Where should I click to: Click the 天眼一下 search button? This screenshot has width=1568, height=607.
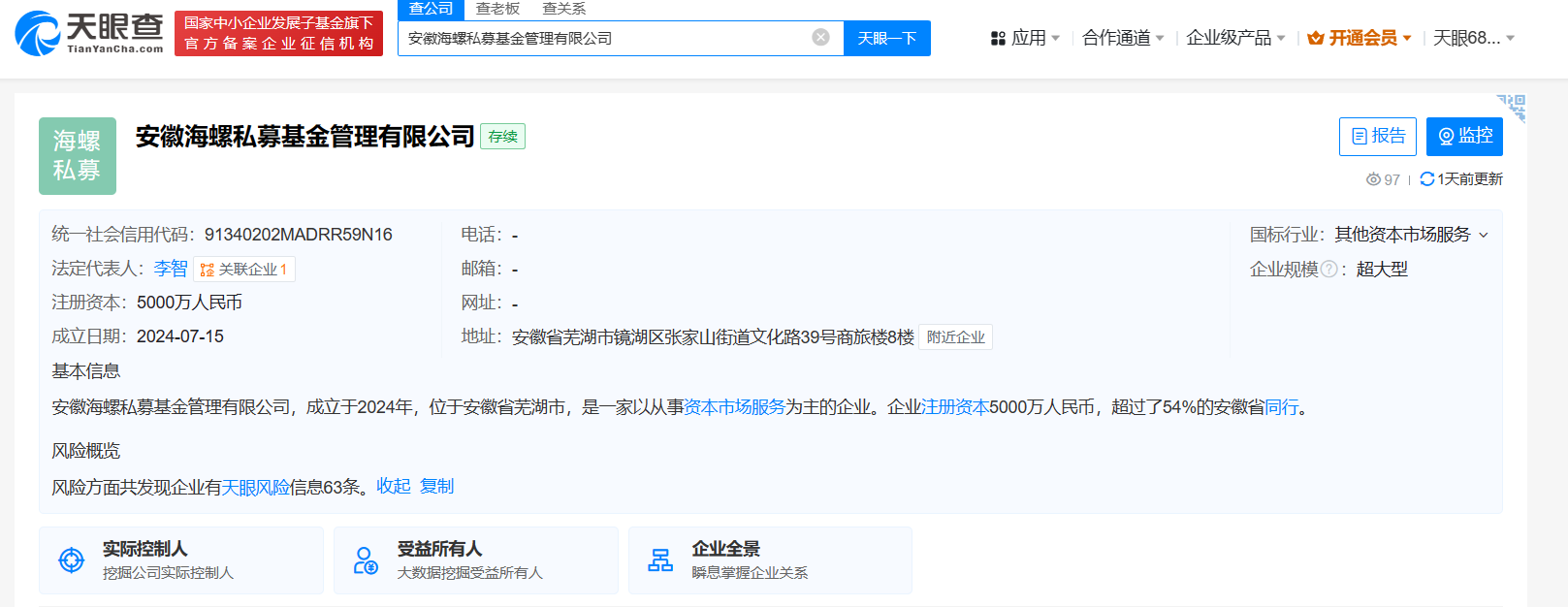(887, 38)
